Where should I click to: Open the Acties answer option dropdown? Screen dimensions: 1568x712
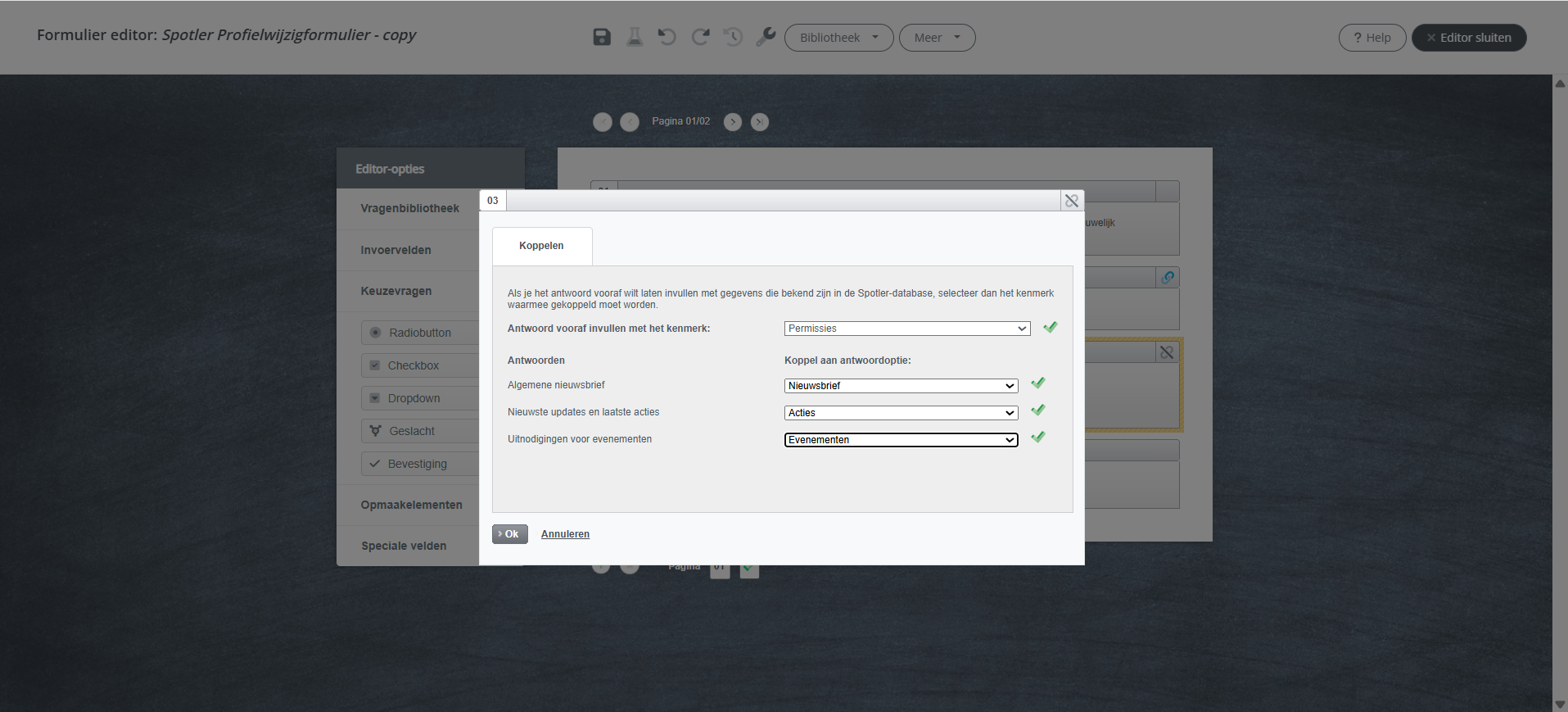(x=901, y=413)
